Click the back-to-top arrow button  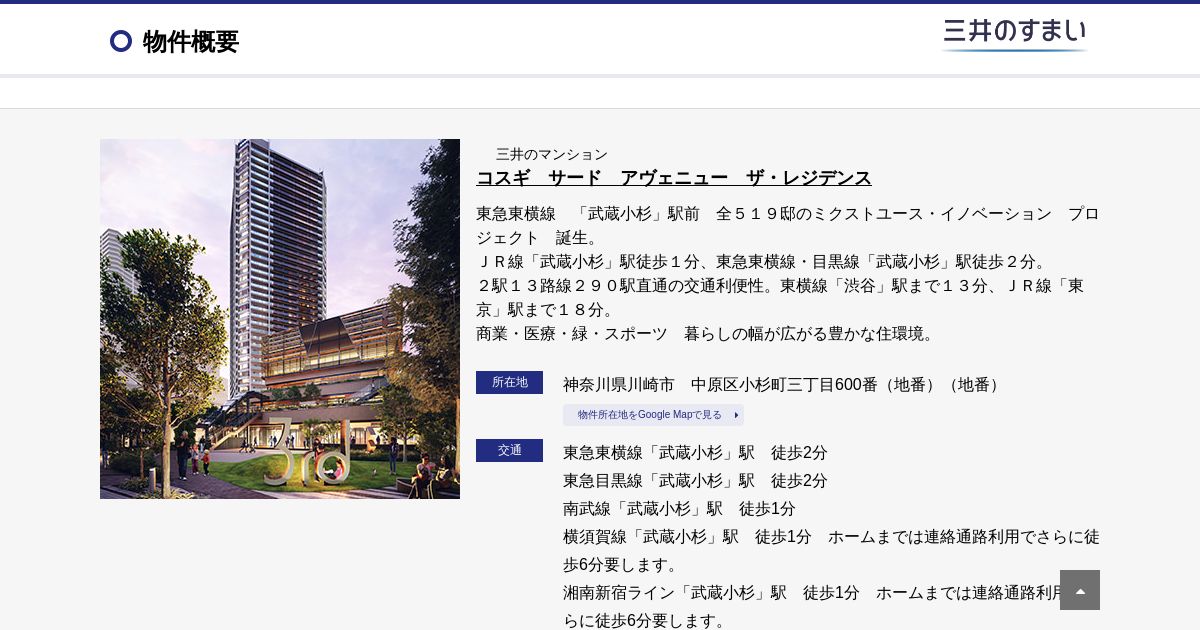[x=1080, y=590]
